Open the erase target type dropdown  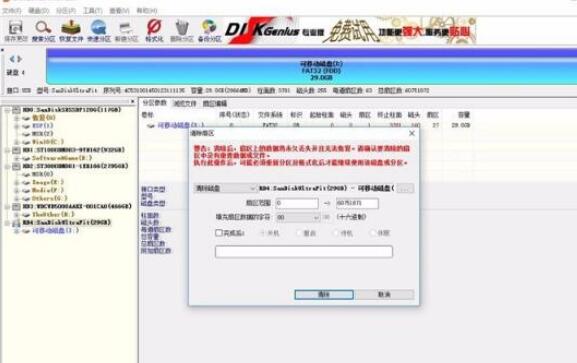click(x=225, y=188)
